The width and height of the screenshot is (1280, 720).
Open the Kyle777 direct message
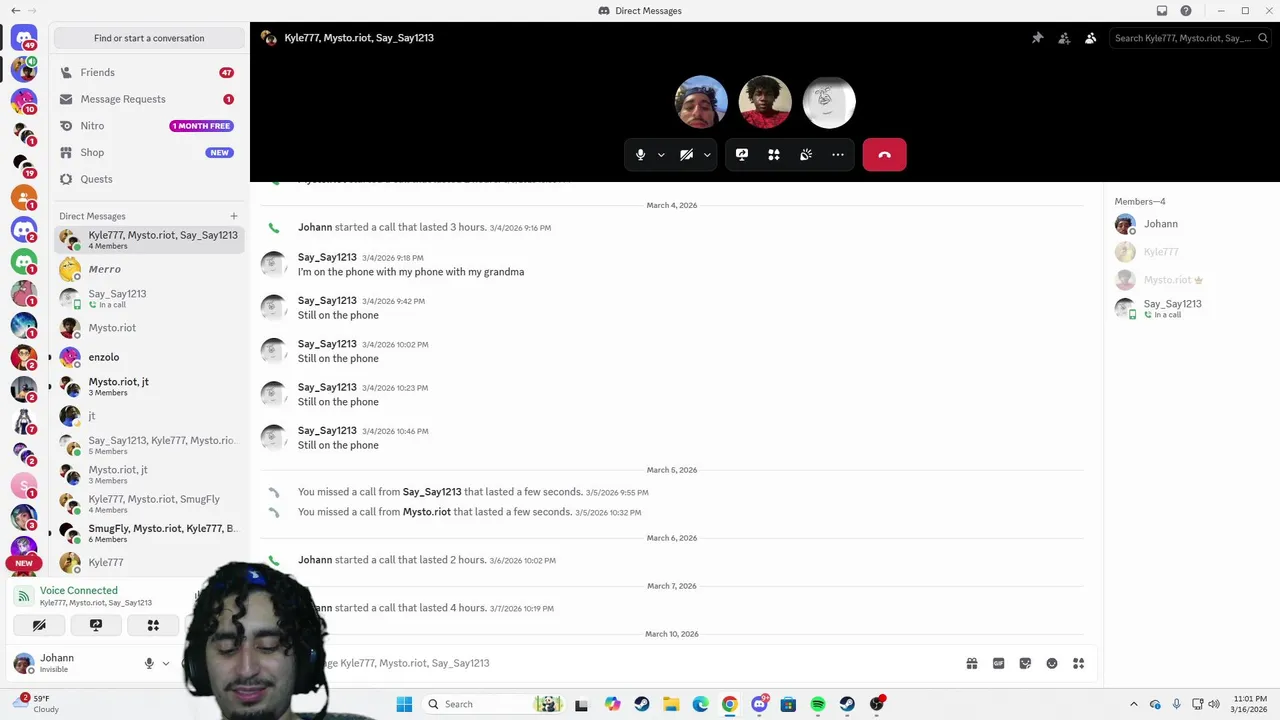[x=149, y=562]
